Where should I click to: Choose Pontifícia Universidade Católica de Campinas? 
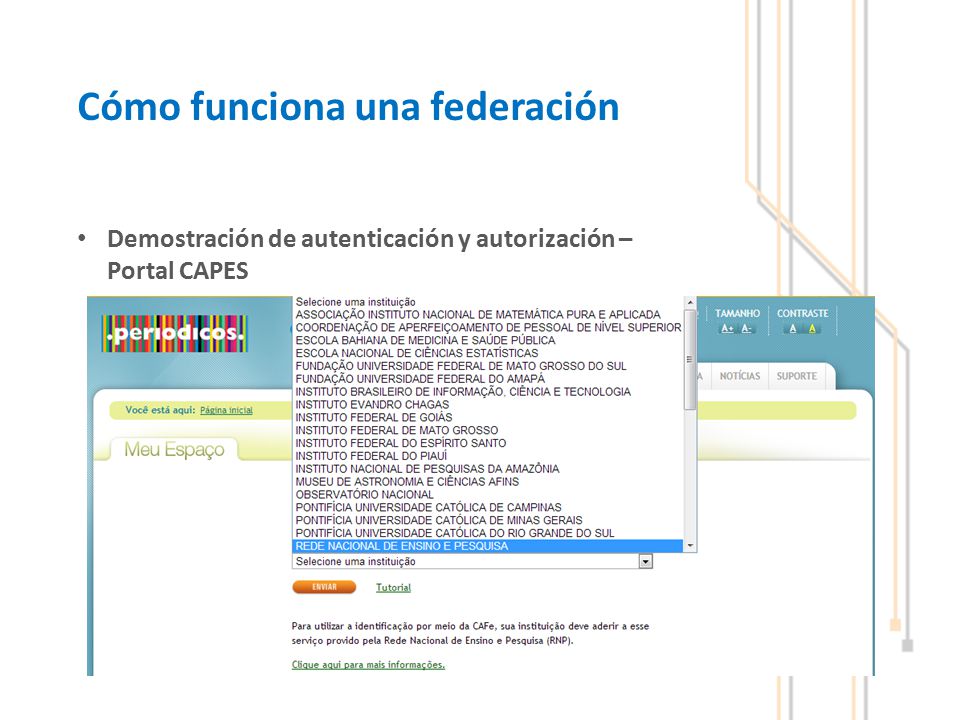(487, 508)
